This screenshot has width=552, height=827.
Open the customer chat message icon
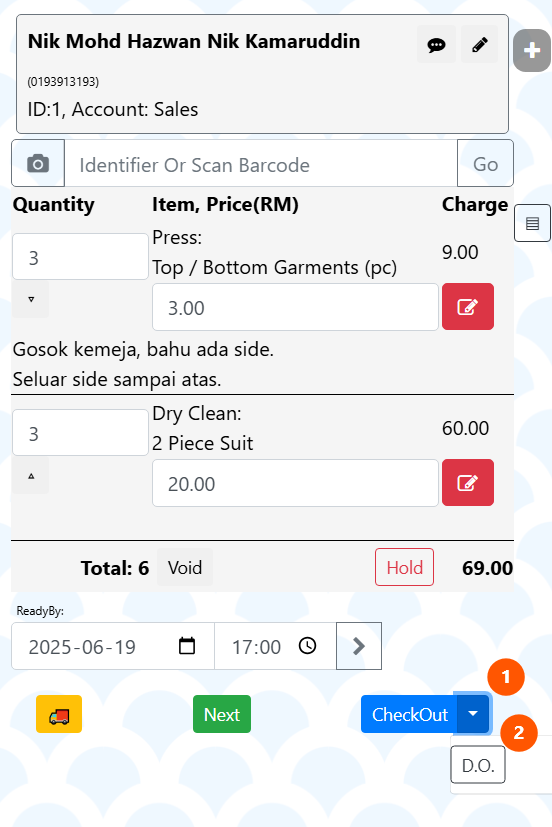click(x=436, y=44)
